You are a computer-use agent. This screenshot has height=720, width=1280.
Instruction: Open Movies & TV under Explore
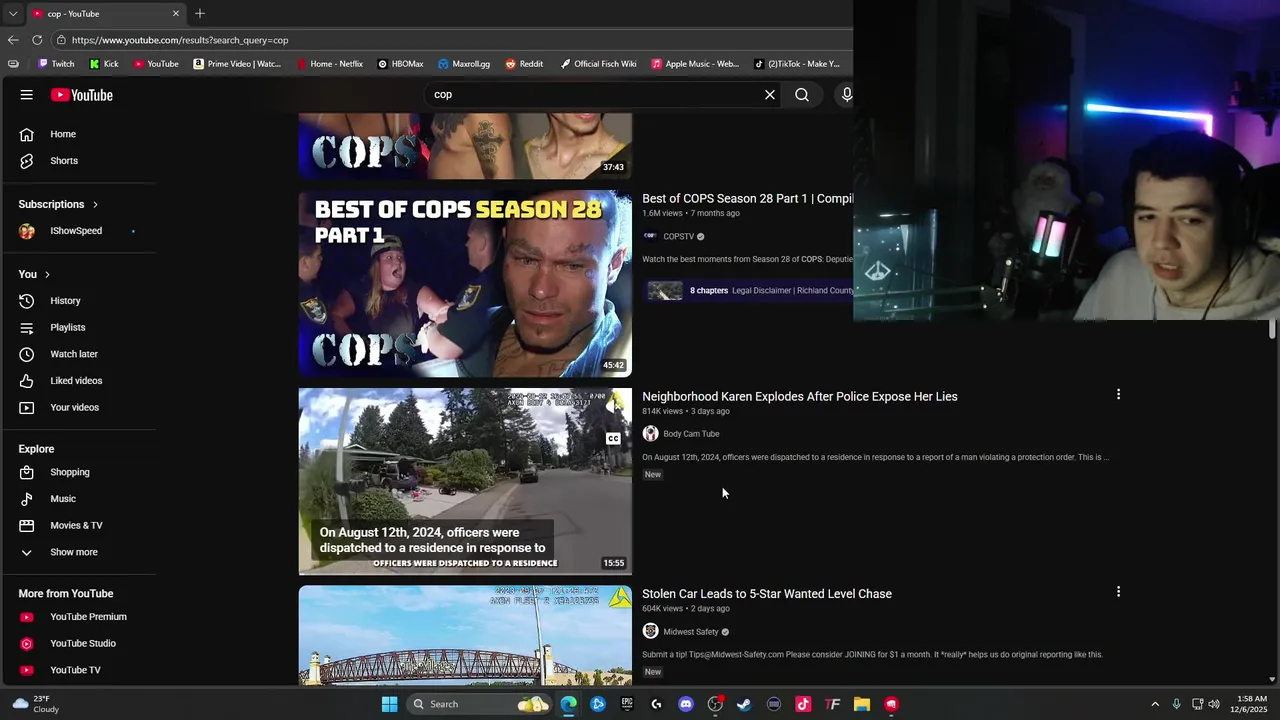(78, 526)
